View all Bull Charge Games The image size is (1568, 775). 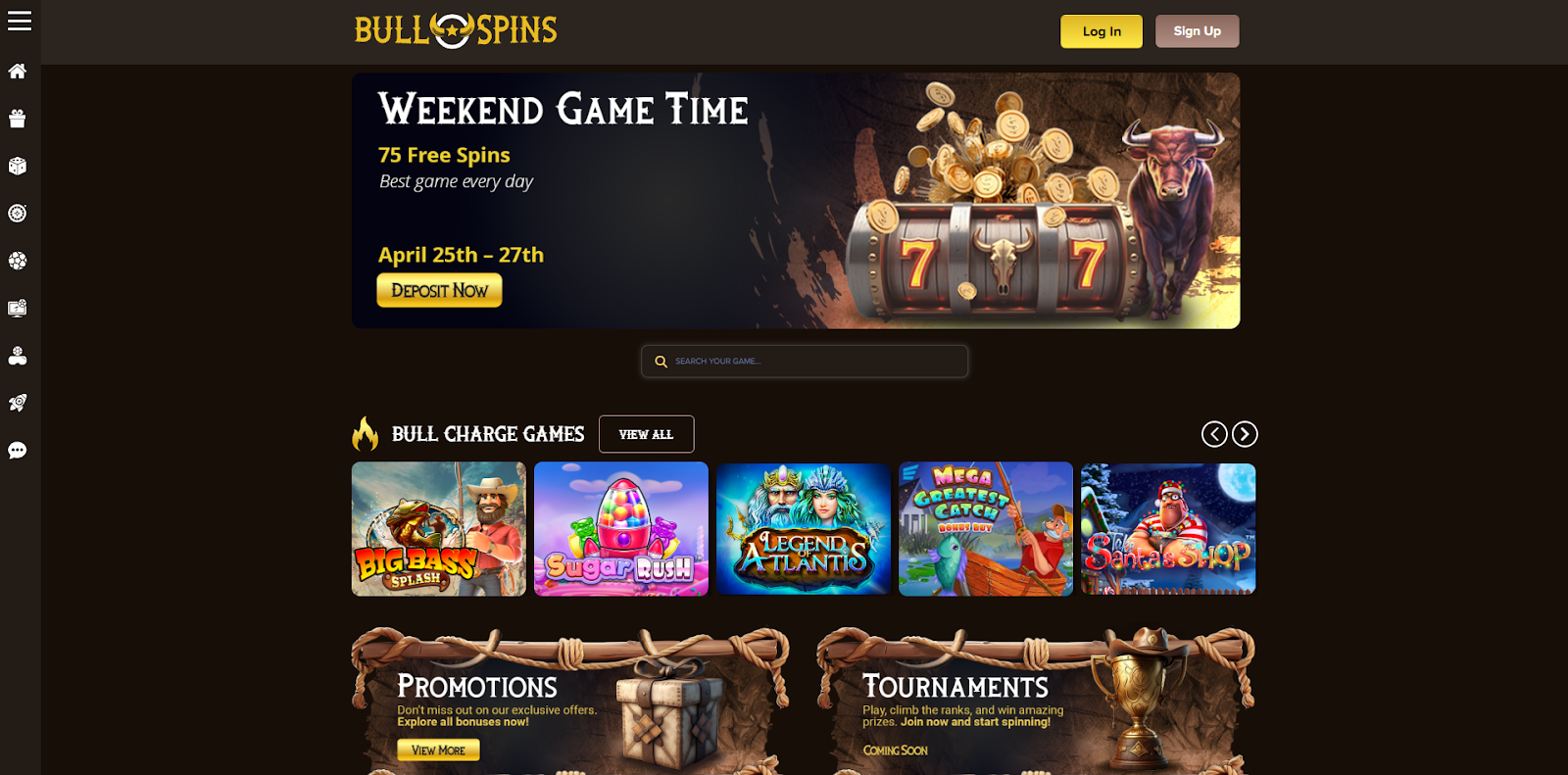coord(647,434)
